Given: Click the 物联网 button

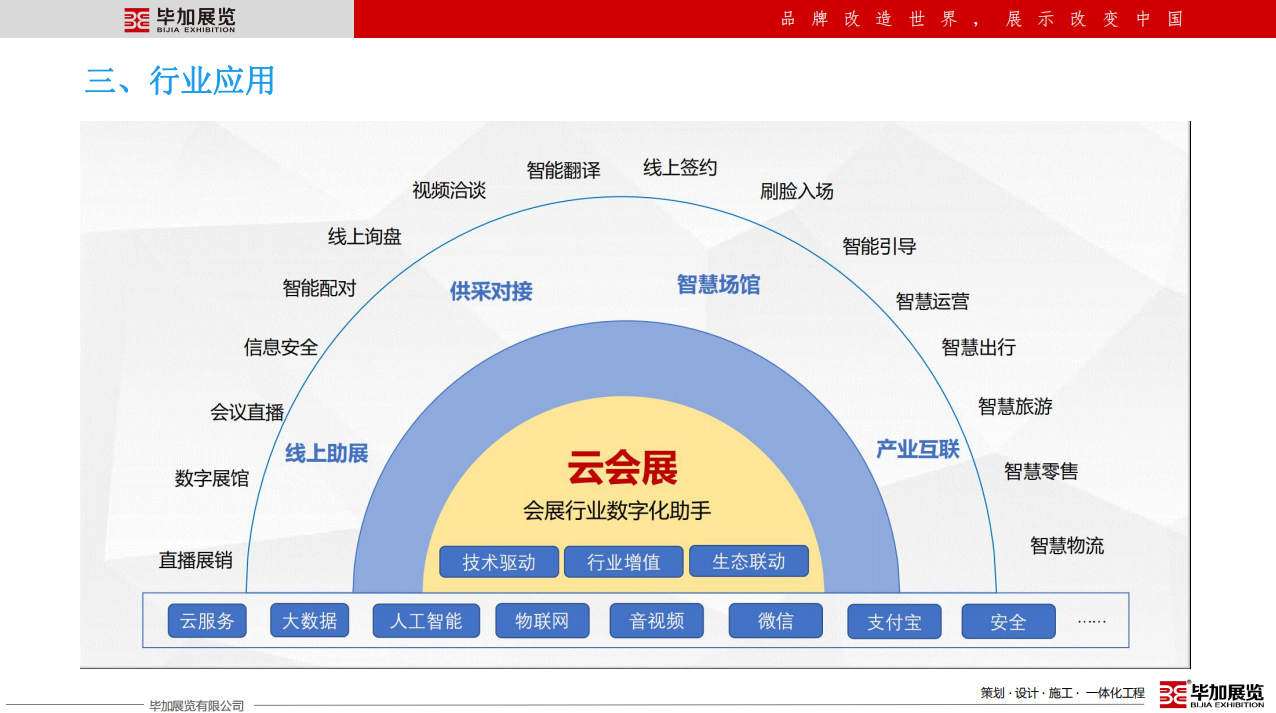Looking at the screenshot, I should (x=542, y=621).
